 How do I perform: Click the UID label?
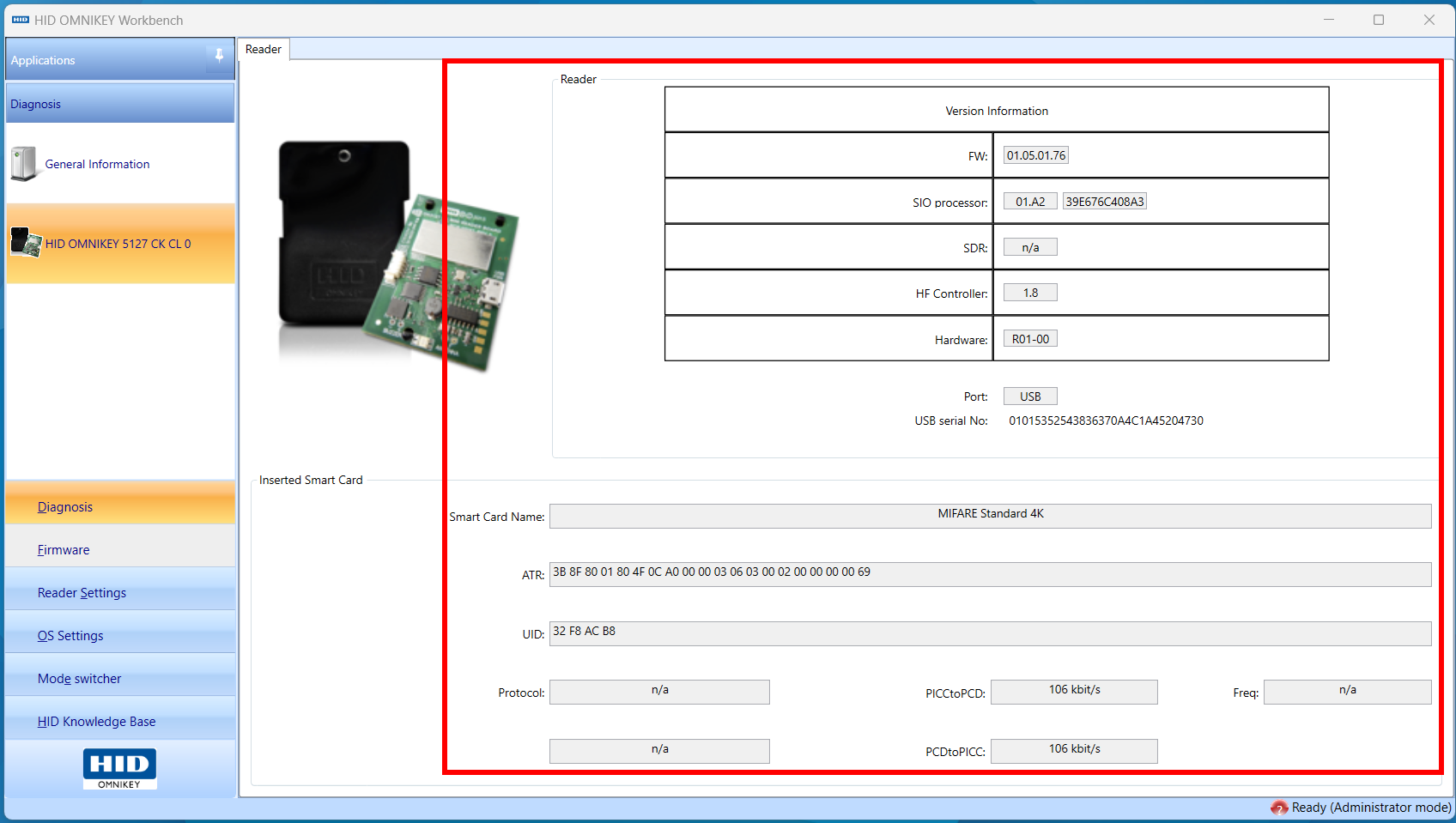click(x=533, y=634)
